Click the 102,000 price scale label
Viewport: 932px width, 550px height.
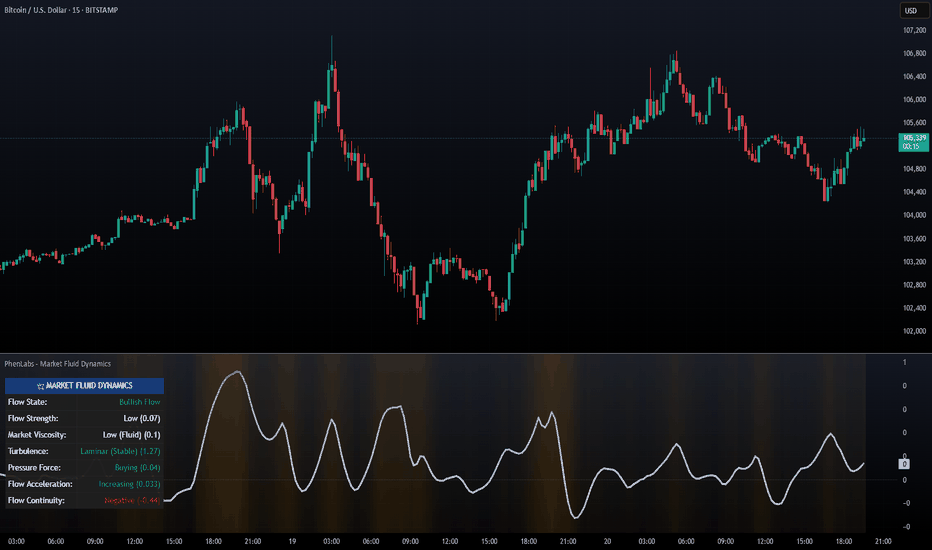click(x=915, y=331)
